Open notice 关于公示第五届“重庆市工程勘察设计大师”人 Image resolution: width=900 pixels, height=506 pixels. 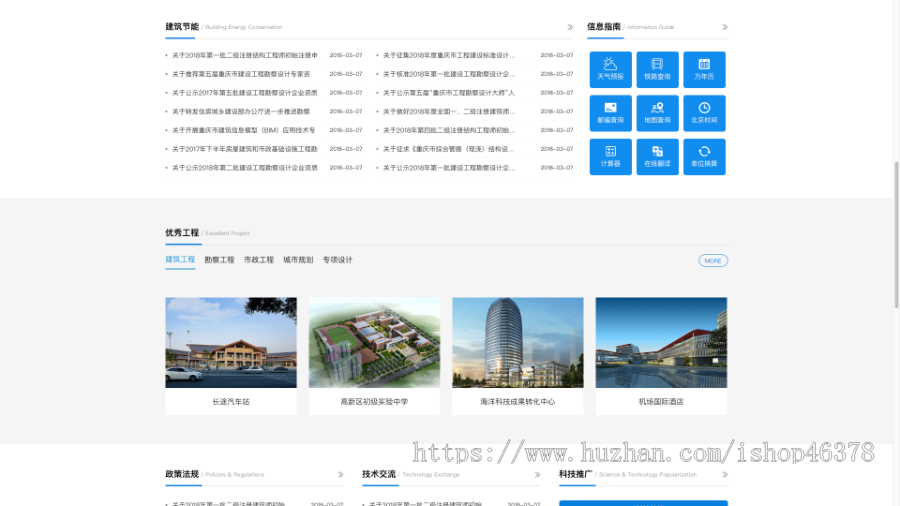449,92
